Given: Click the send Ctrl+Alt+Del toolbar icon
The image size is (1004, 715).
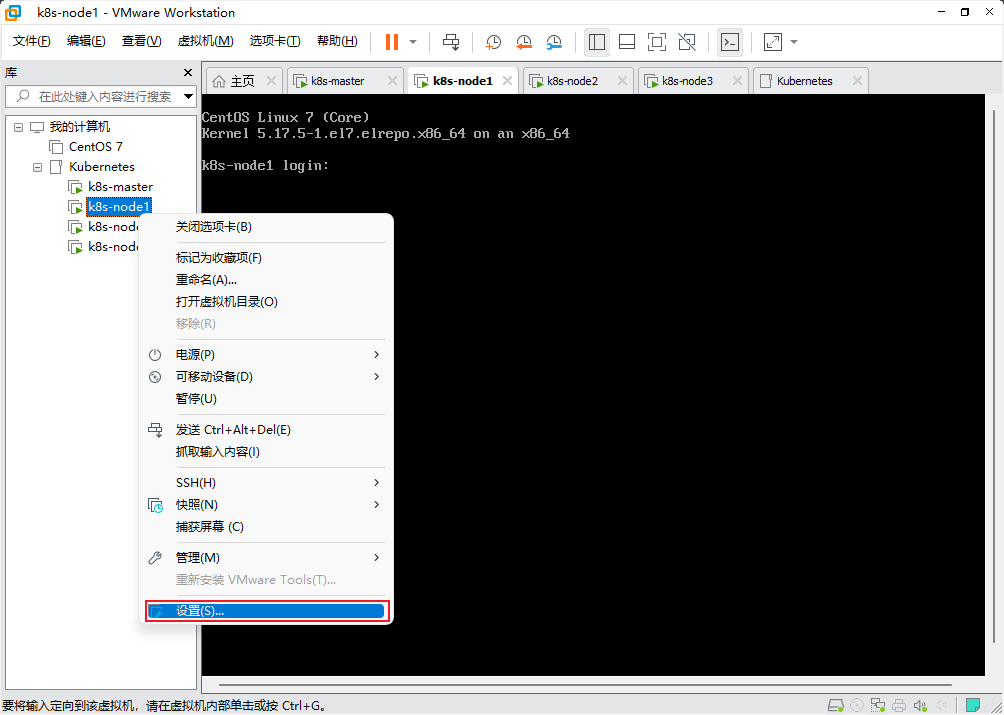Looking at the screenshot, I should (451, 42).
